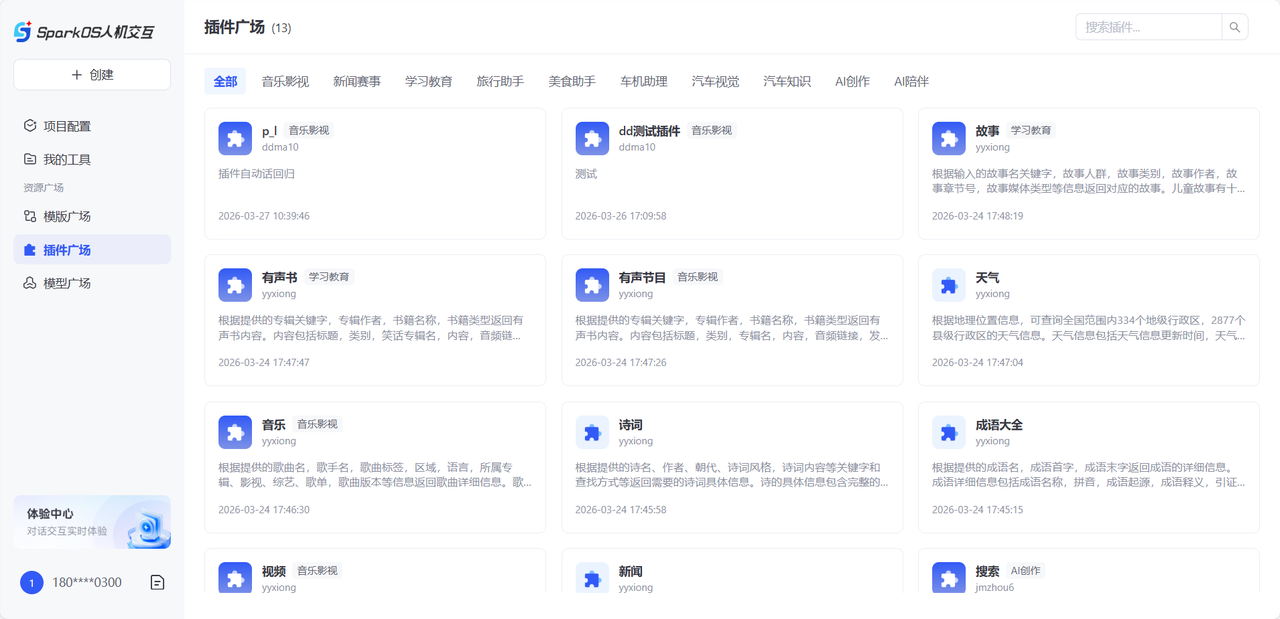Click the SparkOS logo icon
This screenshot has width=1280, height=619.
22,32
